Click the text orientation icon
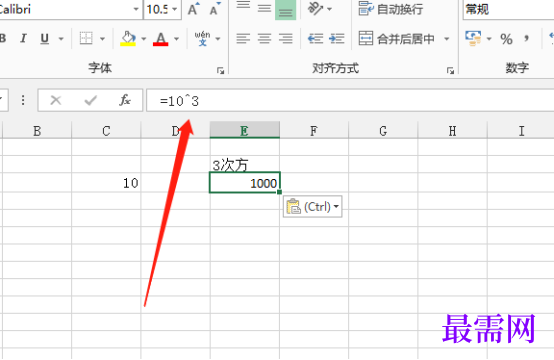Image resolution: width=554 pixels, height=360 pixels. tap(316, 8)
